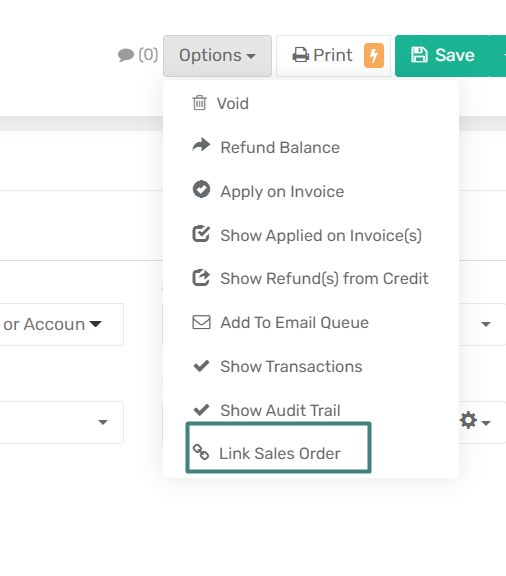Viewport: 506px width, 576px height.
Task: Open the empty dropdown below Account field
Action: tap(62, 422)
